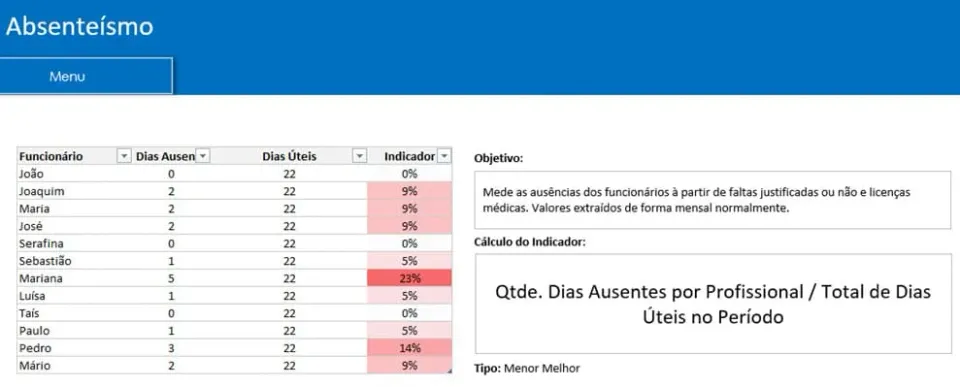Click the table resize handle by Mário's indicator
Screen dimensions: 960x387
pos(449,371)
